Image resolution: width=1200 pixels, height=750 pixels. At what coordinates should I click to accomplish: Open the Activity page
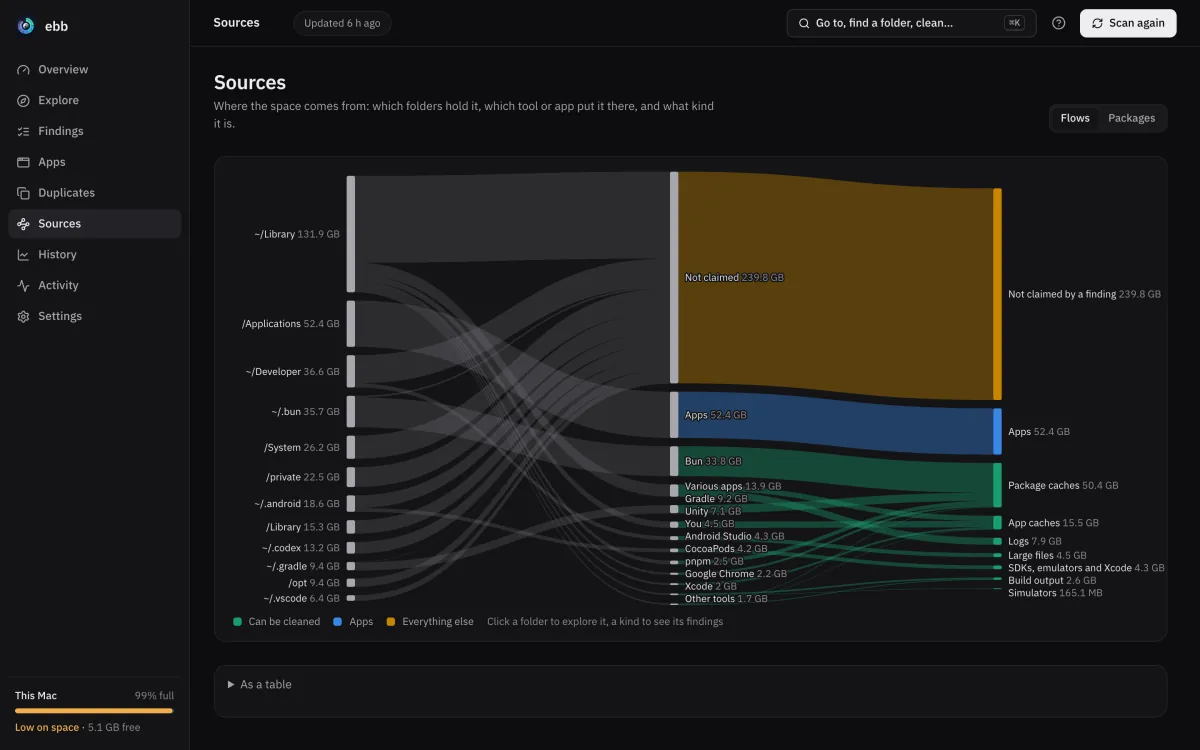click(x=94, y=286)
